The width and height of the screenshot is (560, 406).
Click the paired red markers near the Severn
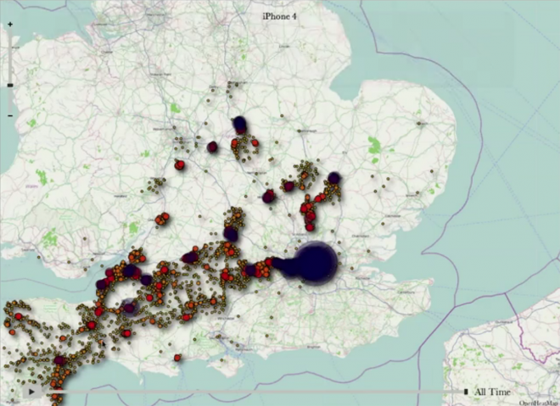[162, 219]
